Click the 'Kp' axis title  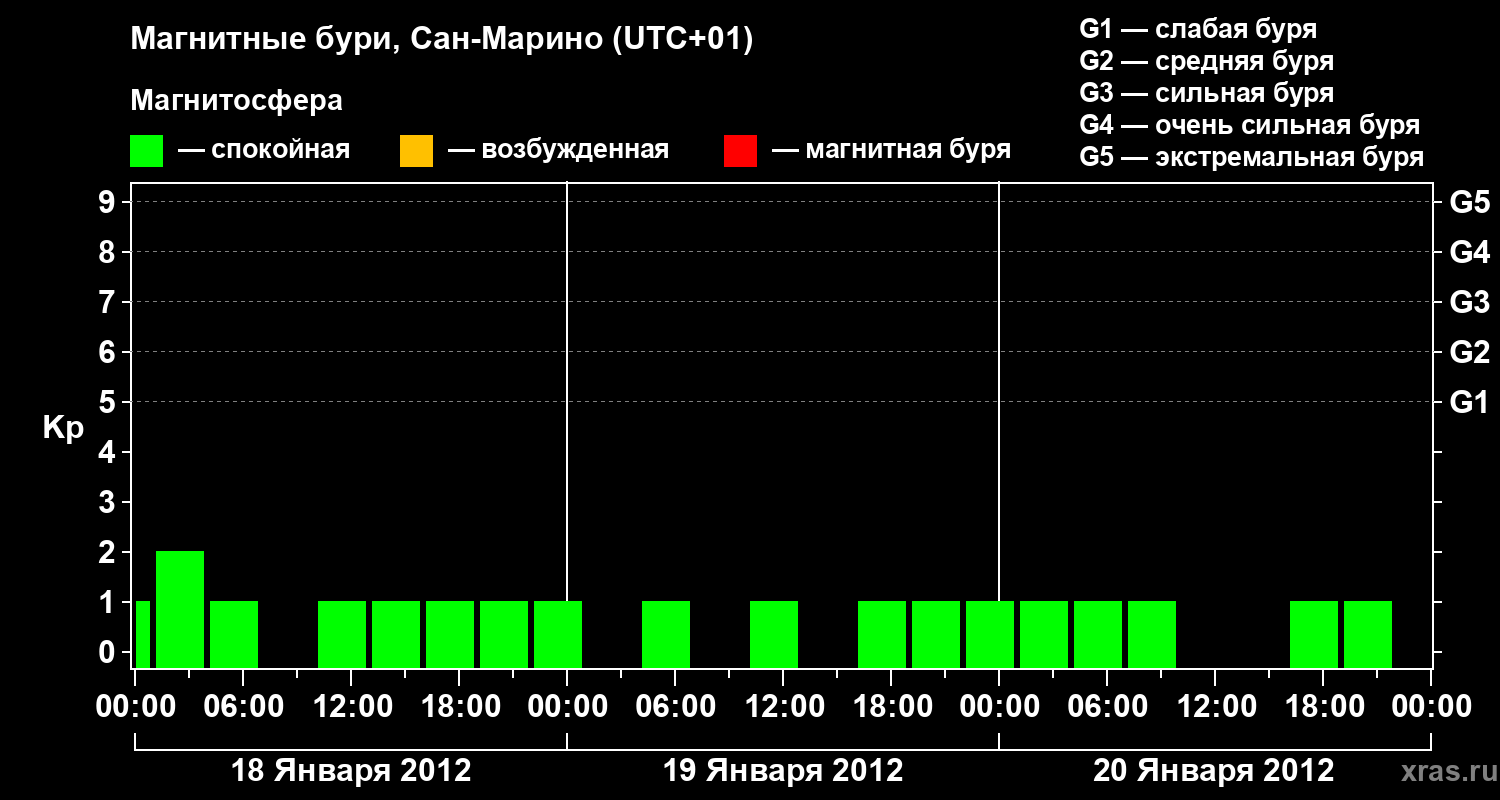[63, 428]
